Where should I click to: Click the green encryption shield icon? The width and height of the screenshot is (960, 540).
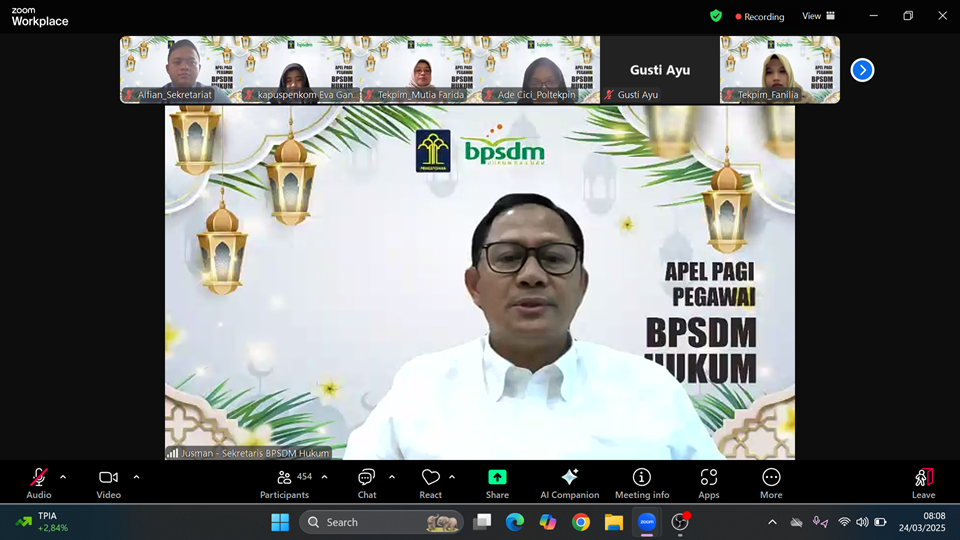(x=716, y=16)
